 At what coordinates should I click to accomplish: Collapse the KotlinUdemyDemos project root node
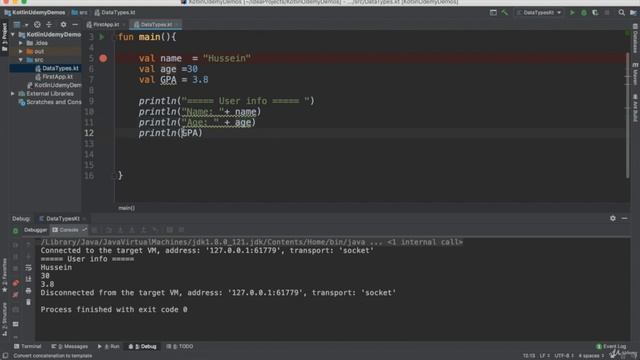13,35
